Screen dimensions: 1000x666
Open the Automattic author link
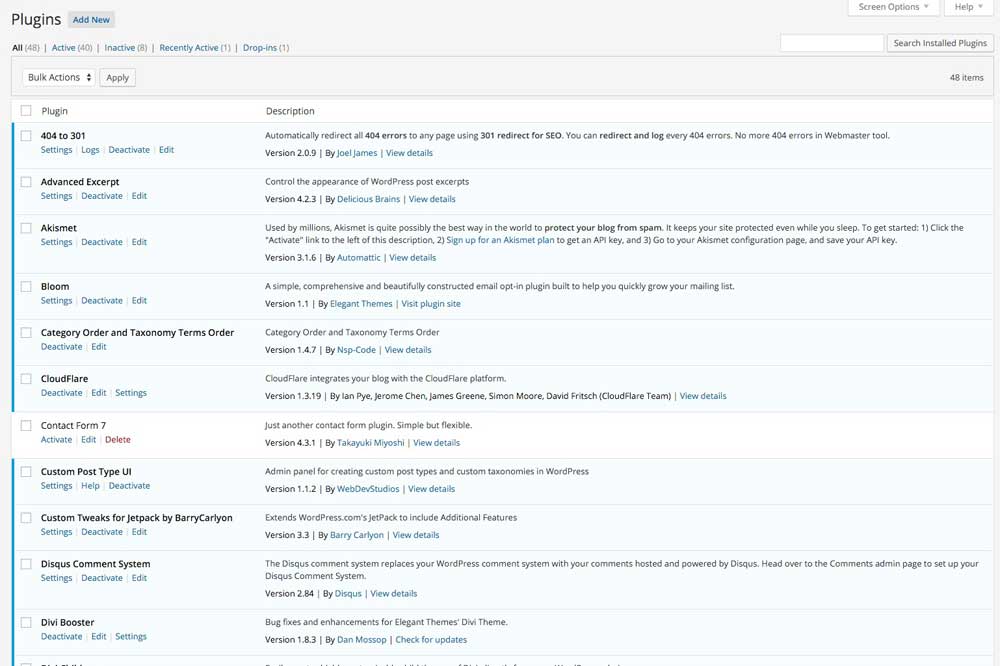click(358, 258)
